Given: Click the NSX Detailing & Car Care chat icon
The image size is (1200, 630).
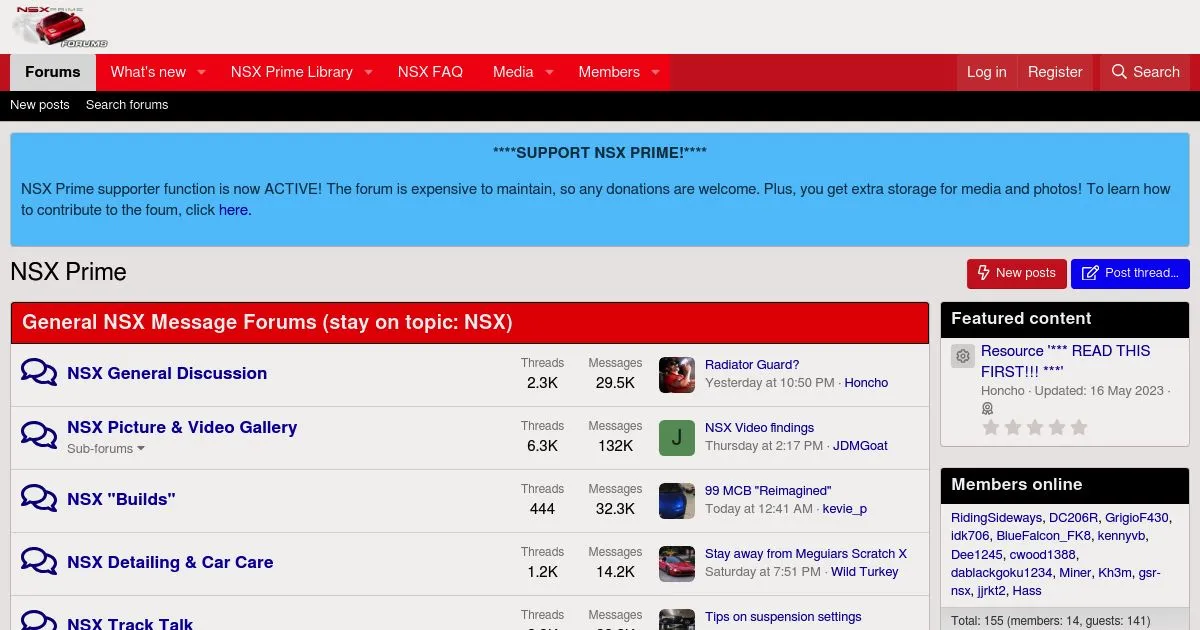Looking at the screenshot, I should coord(39,562).
